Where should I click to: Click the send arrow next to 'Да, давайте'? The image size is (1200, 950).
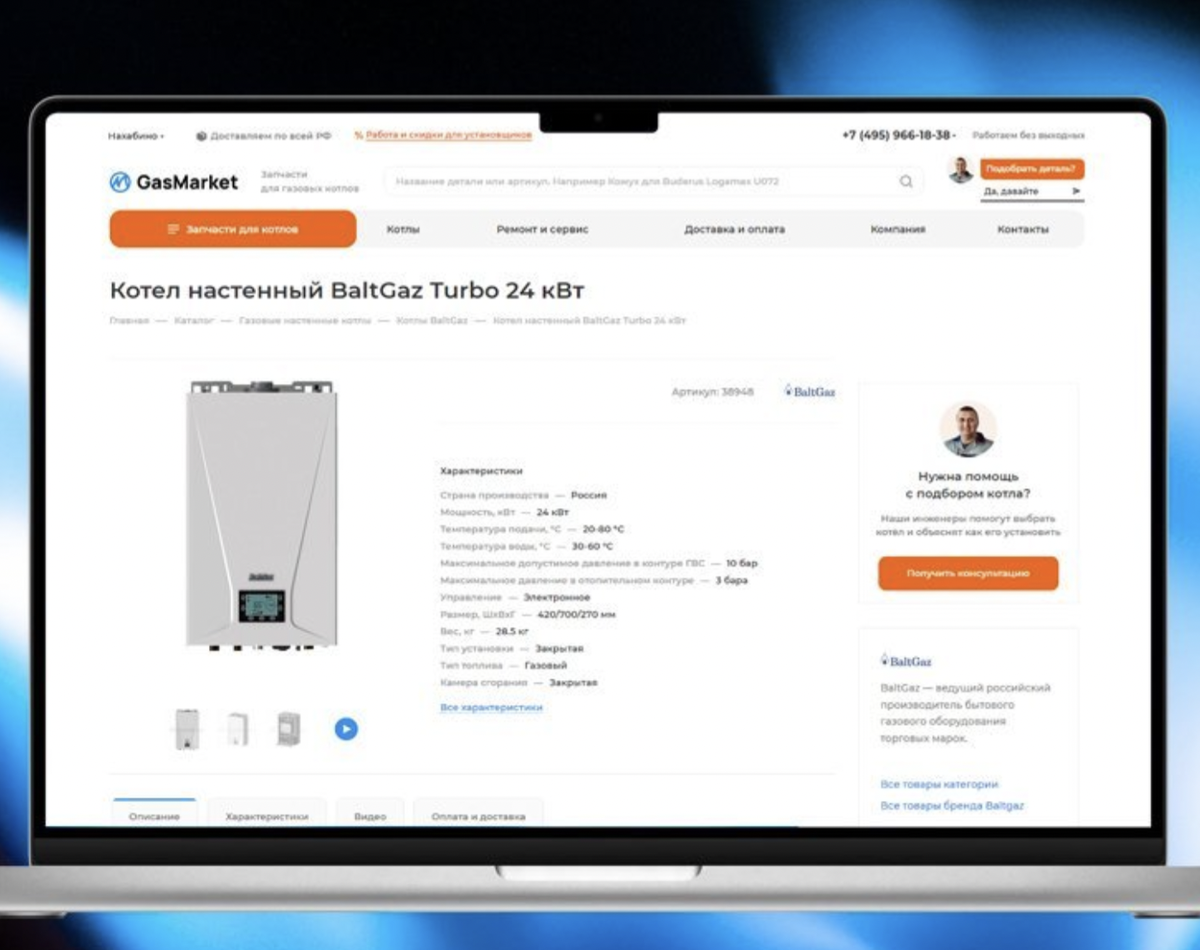1076,191
